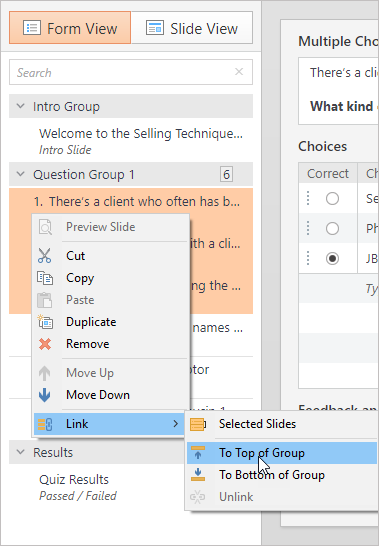This screenshot has width=379, height=546.
Task: Click the Duplicate slide icon
Action: (45, 322)
